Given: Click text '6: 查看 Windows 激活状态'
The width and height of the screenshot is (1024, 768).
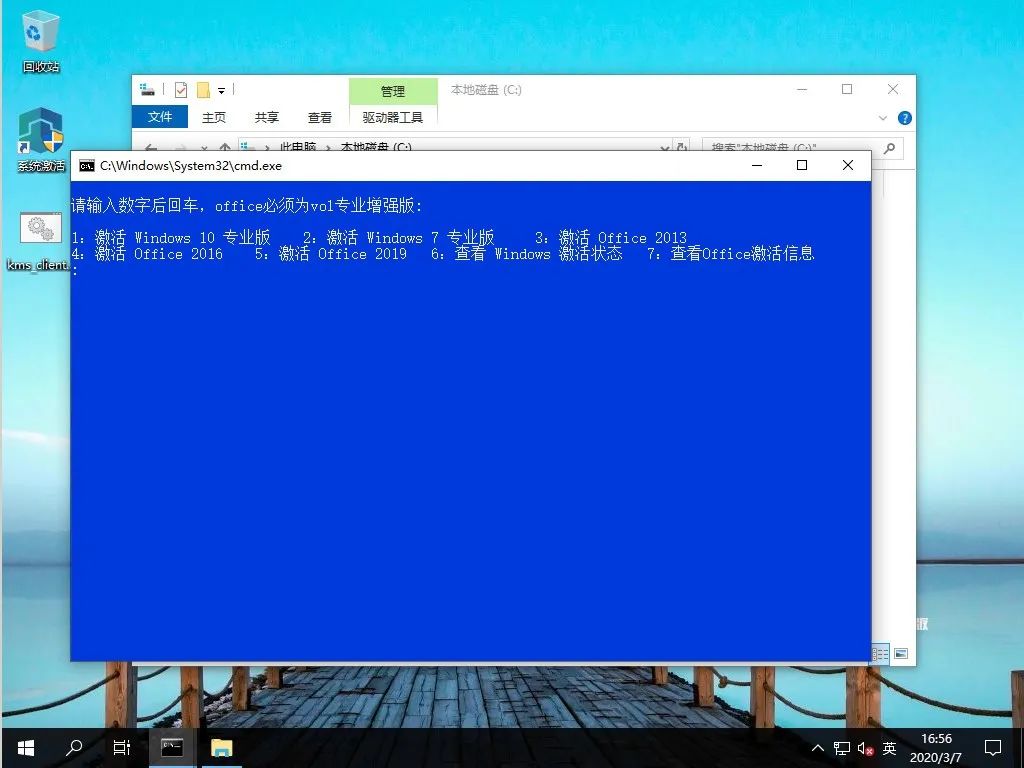Looking at the screenshot, I should pyautogui.click(x=527, y=253).
